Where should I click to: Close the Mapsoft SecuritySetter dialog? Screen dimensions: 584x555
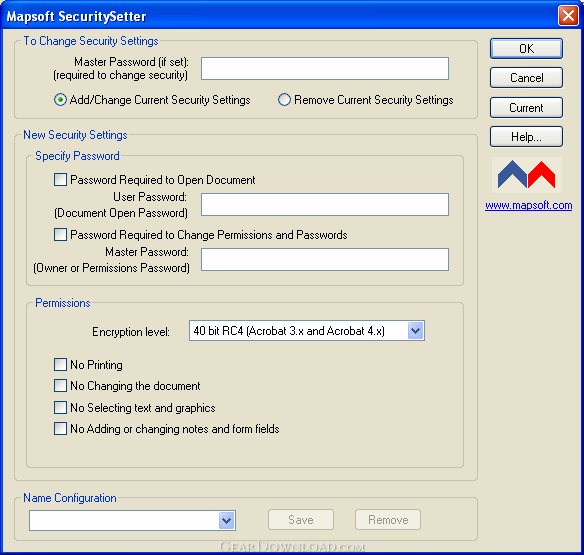pyautogui.click(x=568, y=16)
